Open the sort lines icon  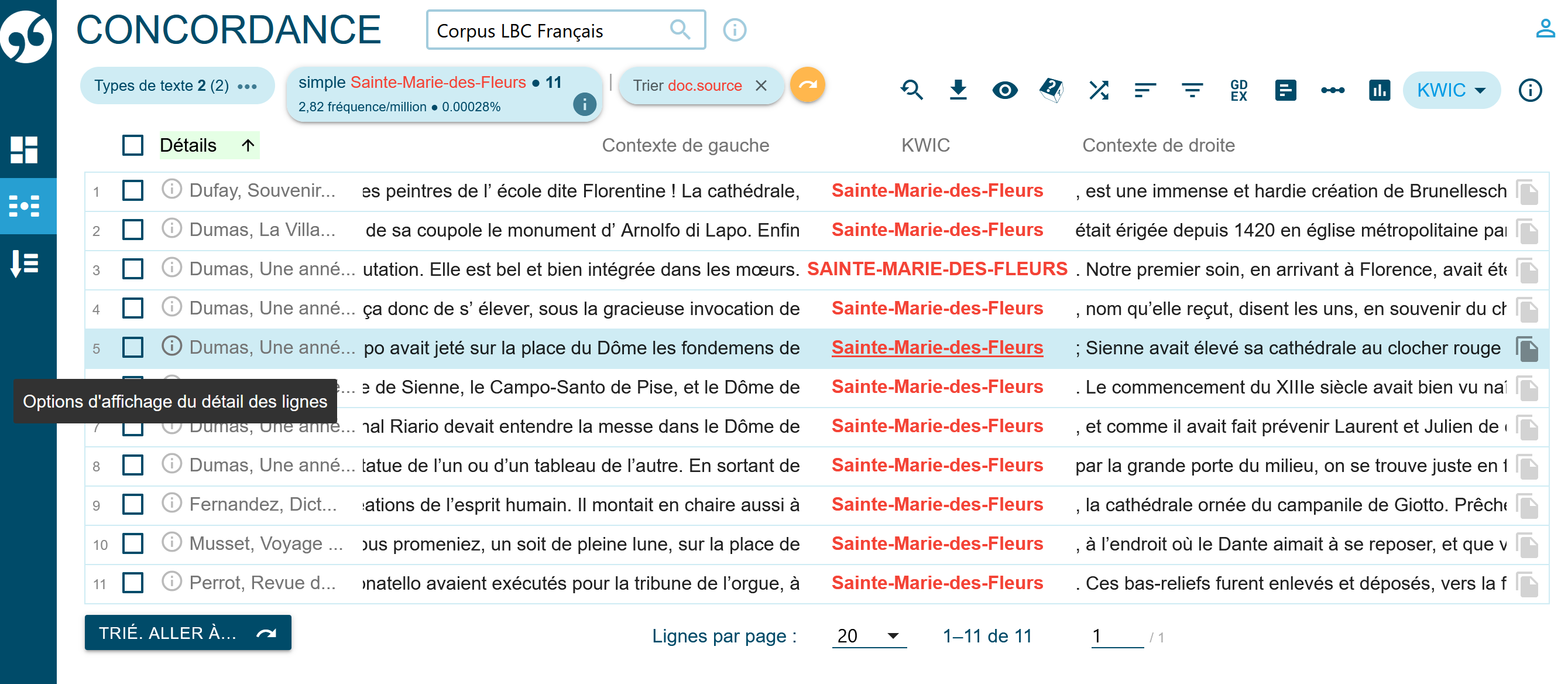click(1145, 90)
